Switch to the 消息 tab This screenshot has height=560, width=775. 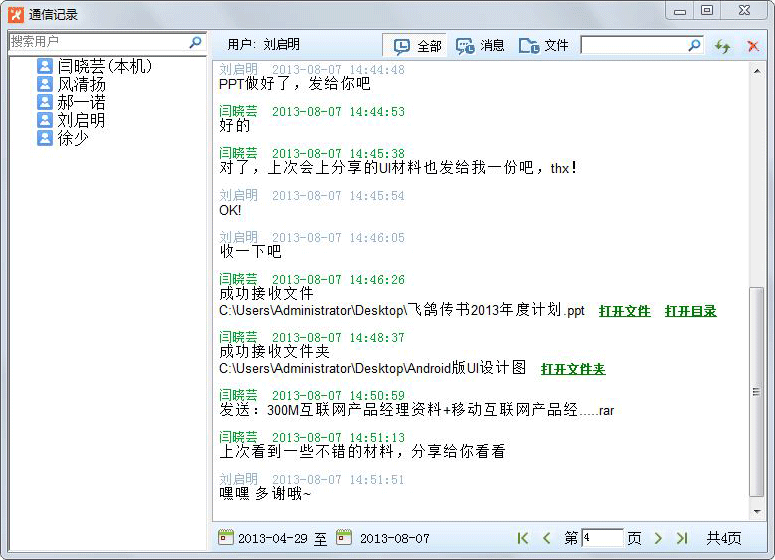tap(479, 46)
